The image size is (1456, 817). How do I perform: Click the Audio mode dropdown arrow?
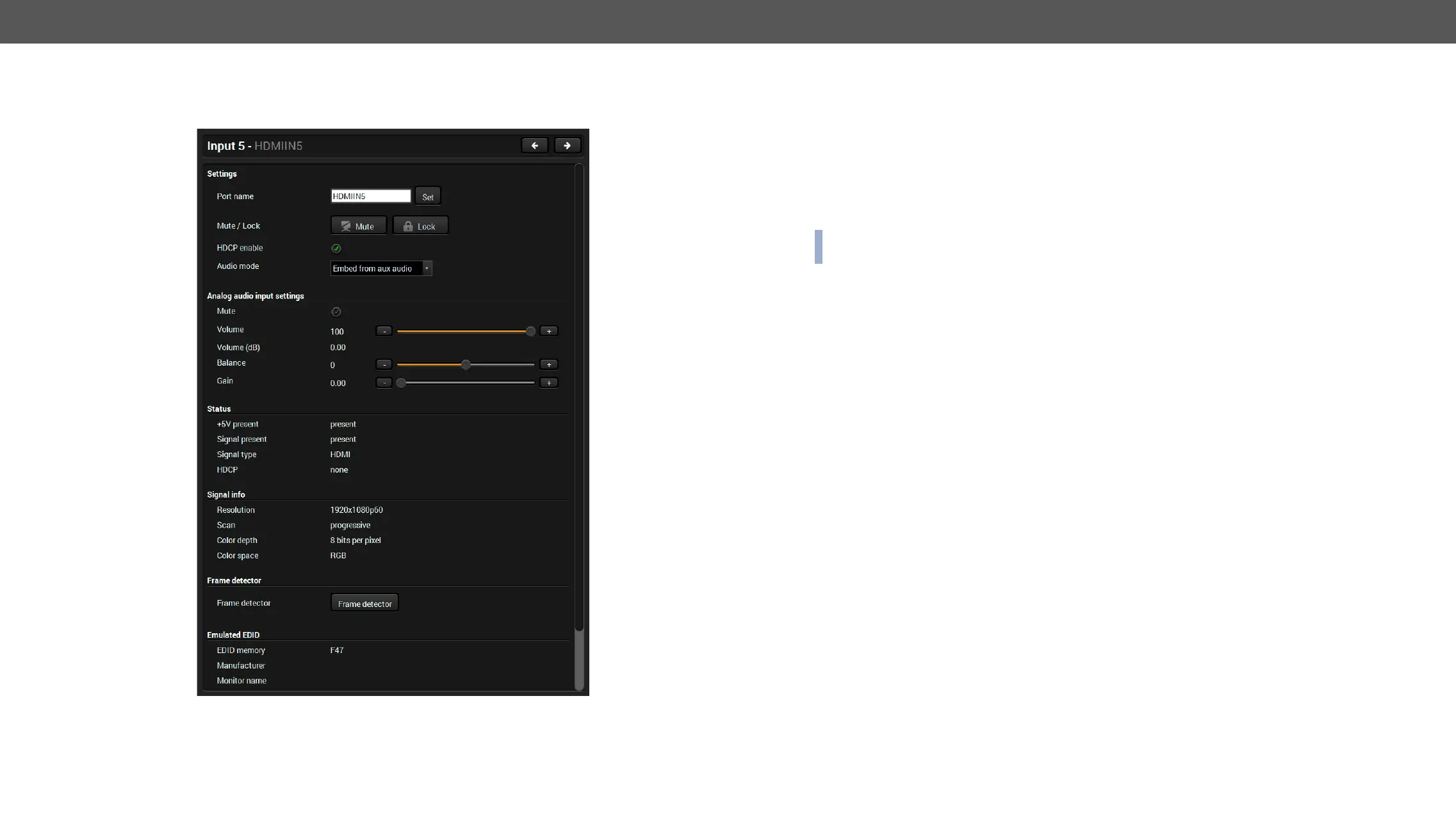coord(427,268)
